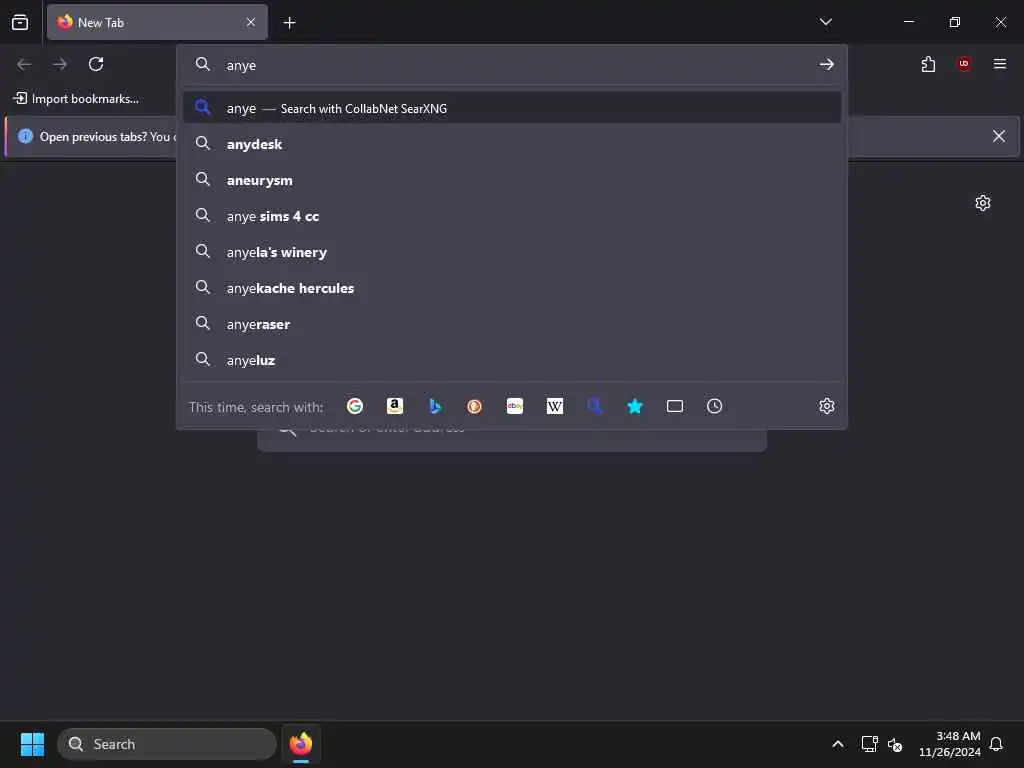Open Firefox View button
The image size is (1024, 768).
20,22
